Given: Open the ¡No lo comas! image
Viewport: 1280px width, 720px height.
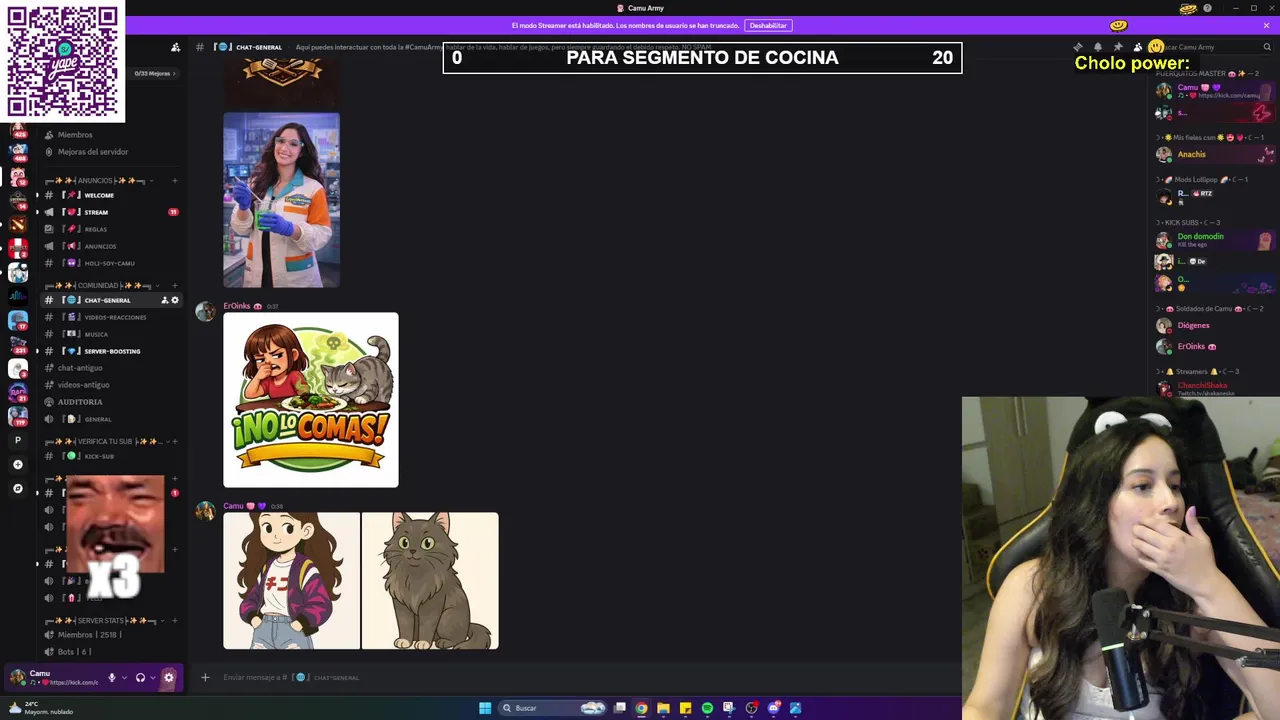Looking at the screenshot, I should 311,400.
